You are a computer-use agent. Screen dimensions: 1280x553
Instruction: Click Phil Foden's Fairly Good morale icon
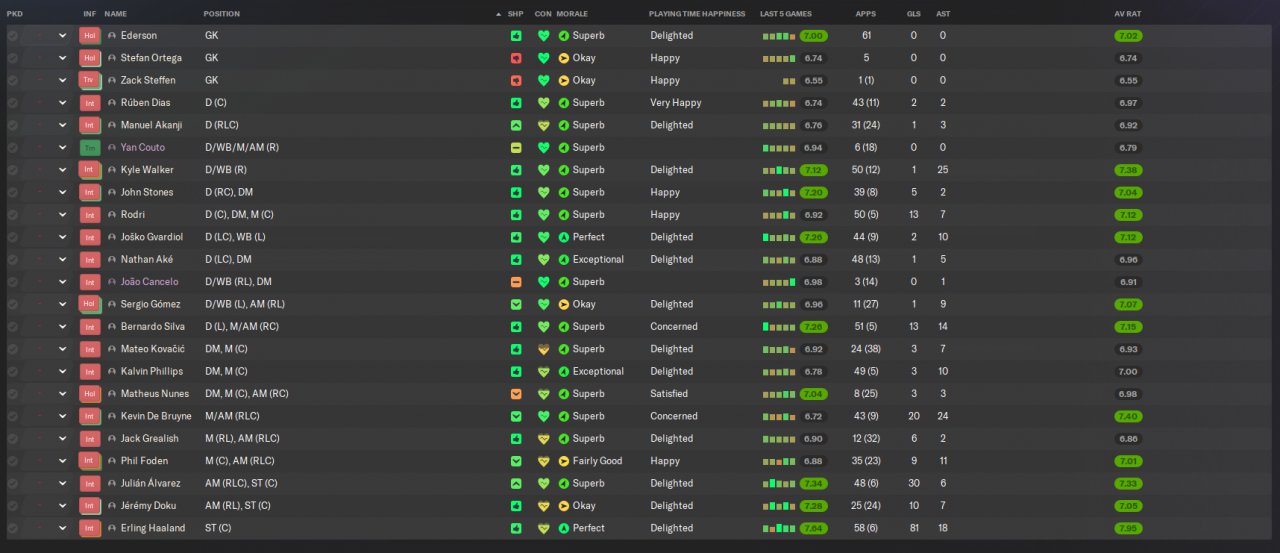564,461
